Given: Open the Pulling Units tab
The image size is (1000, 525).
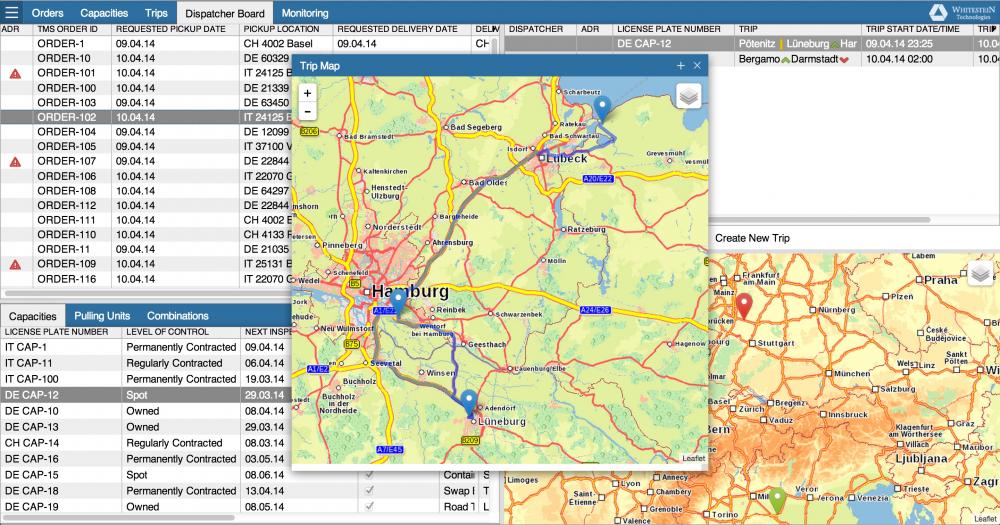Looking at the screenshot, I should [102, 316].
